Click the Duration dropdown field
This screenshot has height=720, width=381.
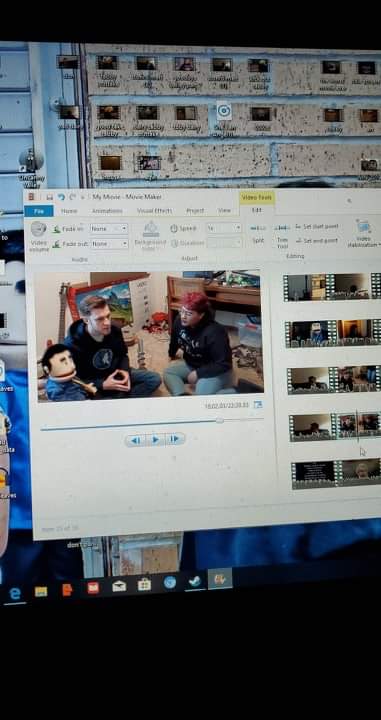[x=224, y=242]
